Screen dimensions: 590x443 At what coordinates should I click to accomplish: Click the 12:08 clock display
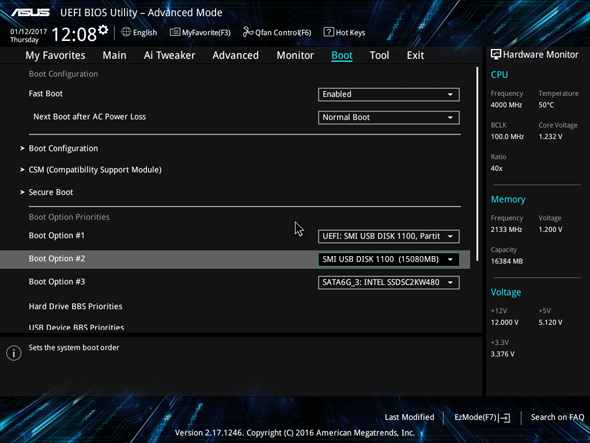74,35
